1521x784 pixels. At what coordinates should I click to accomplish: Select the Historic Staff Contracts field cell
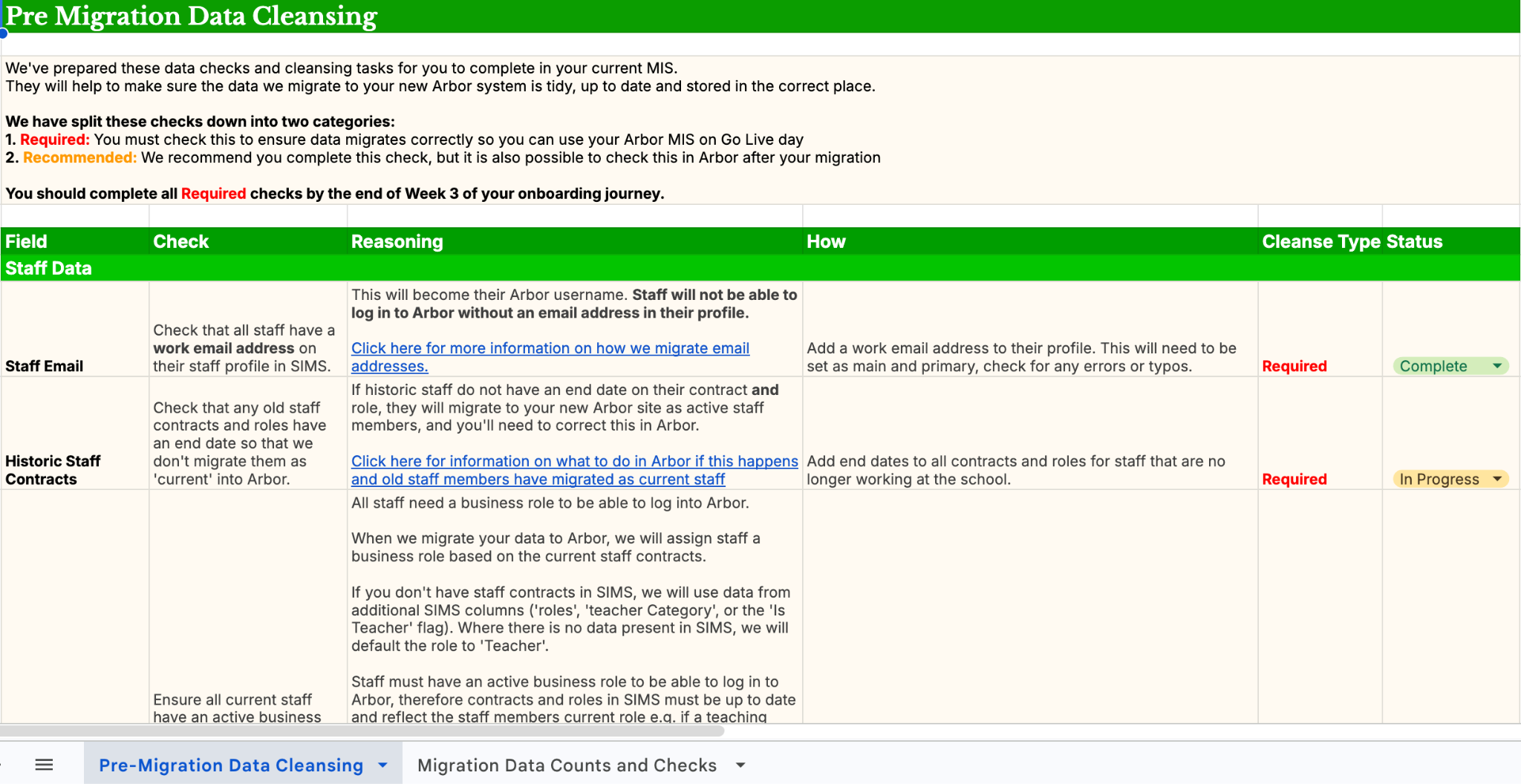(74, 434)
